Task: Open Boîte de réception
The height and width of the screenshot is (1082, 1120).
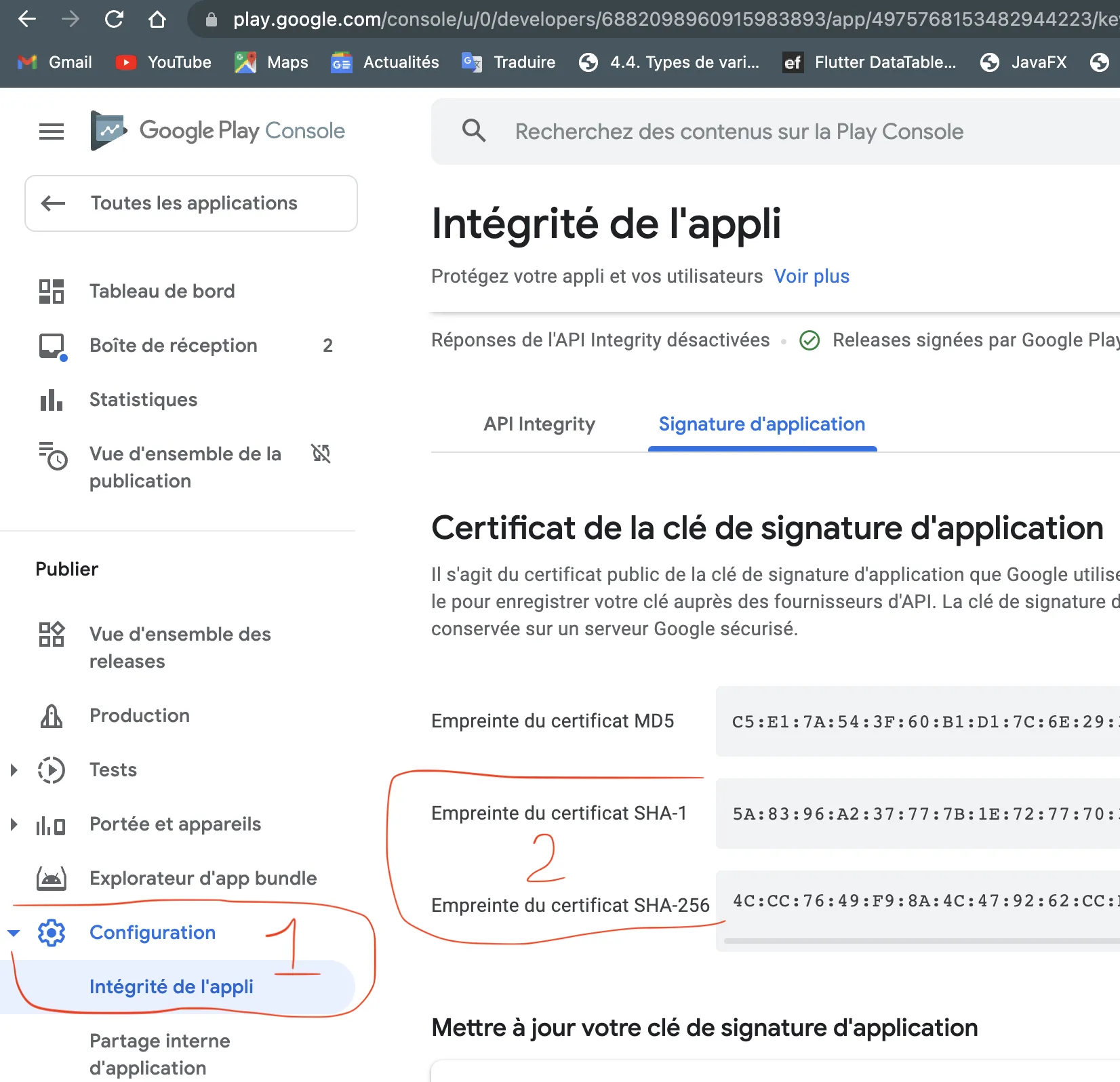Action: 174,346
